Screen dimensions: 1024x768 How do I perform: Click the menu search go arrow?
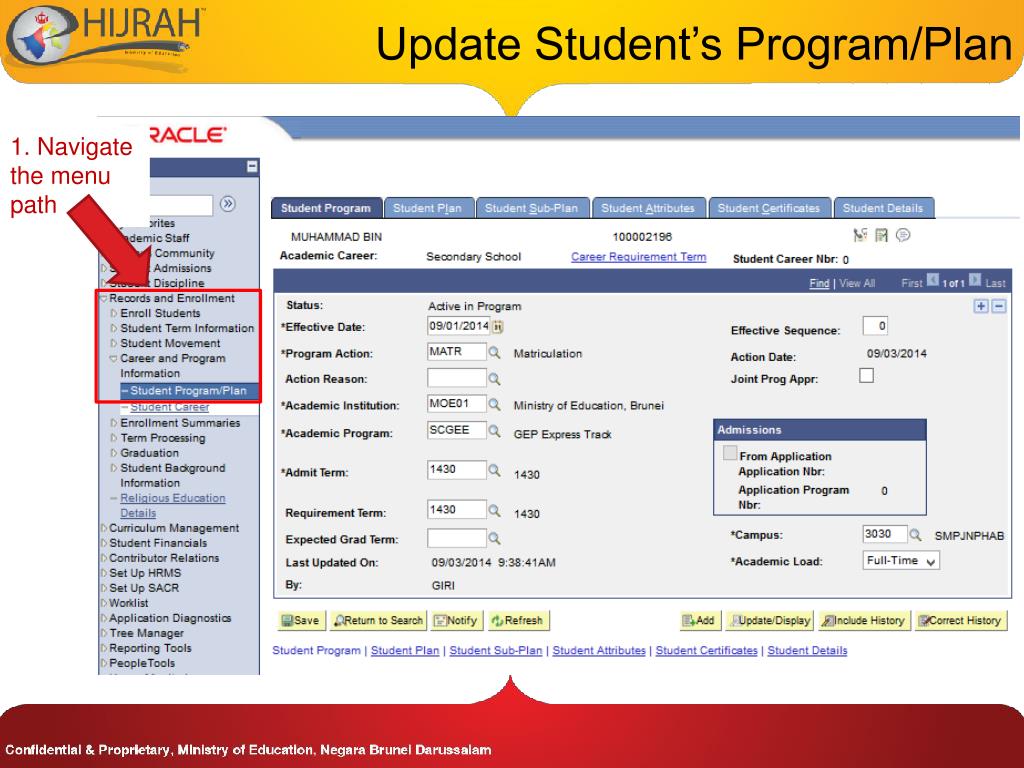pyautogui.click(x=227, y=204)
